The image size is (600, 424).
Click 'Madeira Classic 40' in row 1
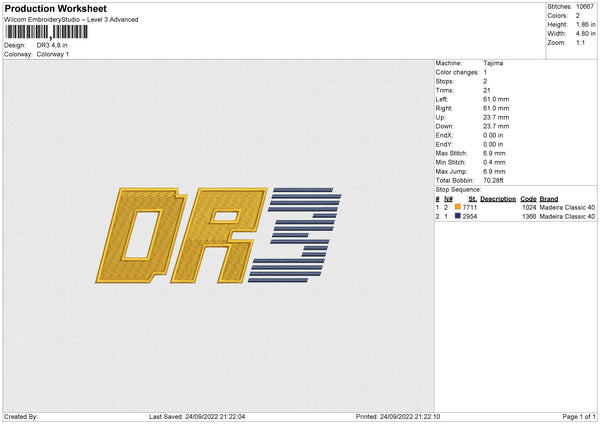tap(567, 207)
